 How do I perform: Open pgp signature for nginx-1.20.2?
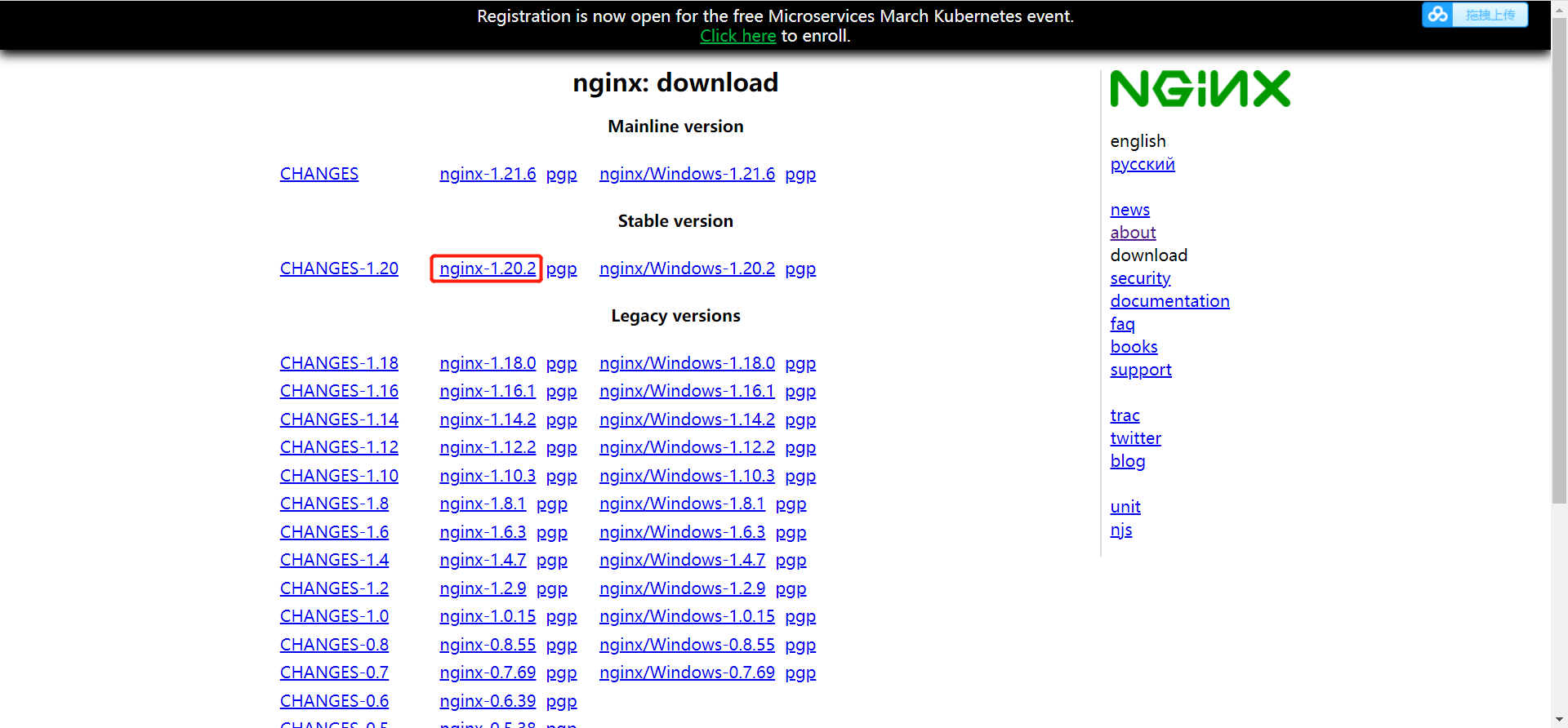pyautogui.click(x=561, y=269)
